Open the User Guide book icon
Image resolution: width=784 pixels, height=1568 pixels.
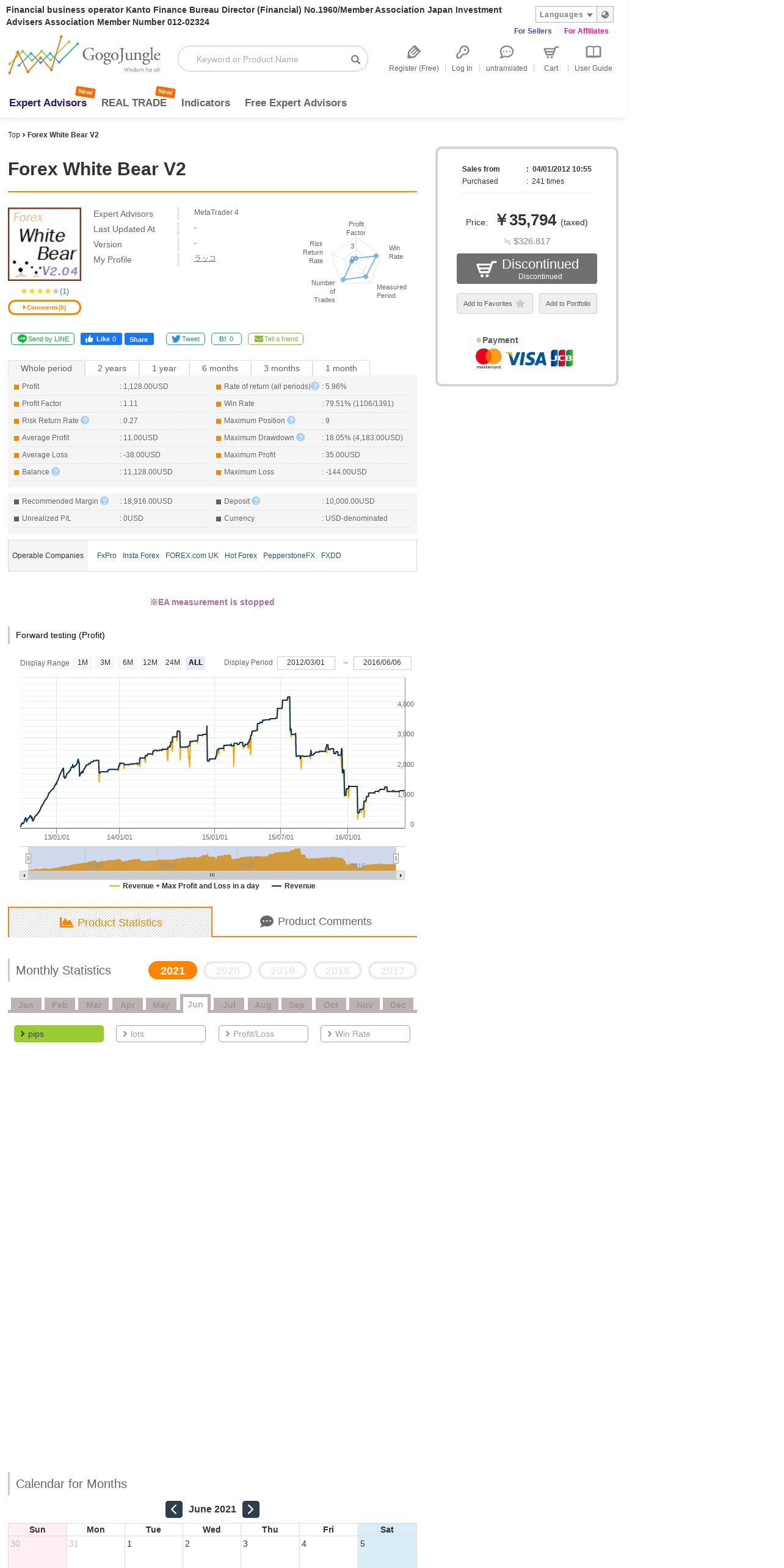tap(593, 52)
